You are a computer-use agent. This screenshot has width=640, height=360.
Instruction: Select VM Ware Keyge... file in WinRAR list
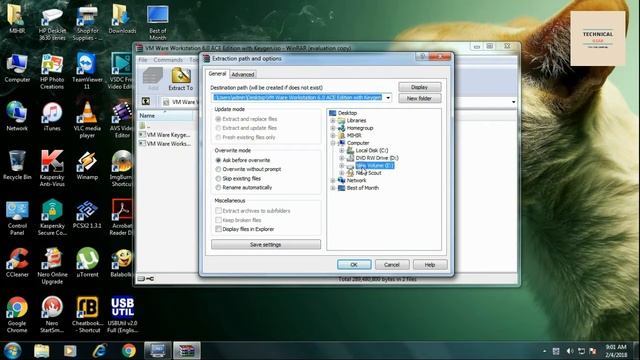pos(165,134)
